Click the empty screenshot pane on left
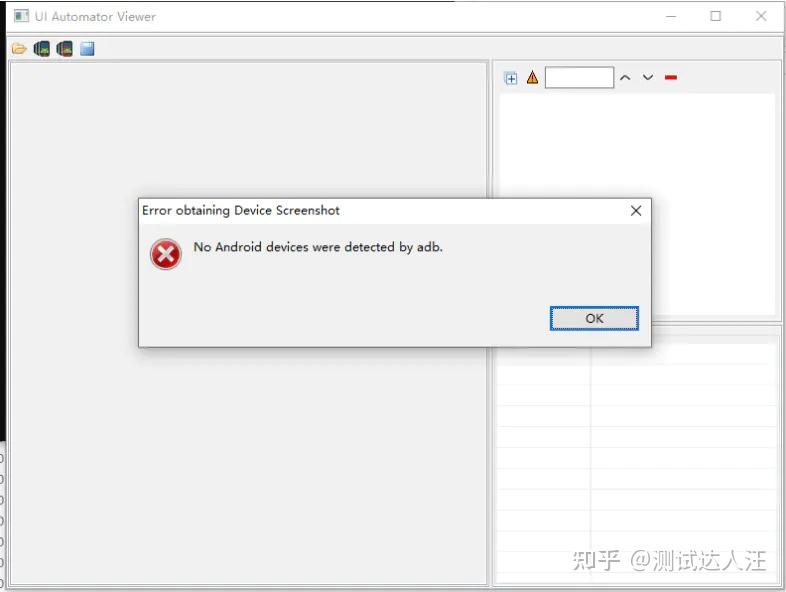 coord(248,466)
